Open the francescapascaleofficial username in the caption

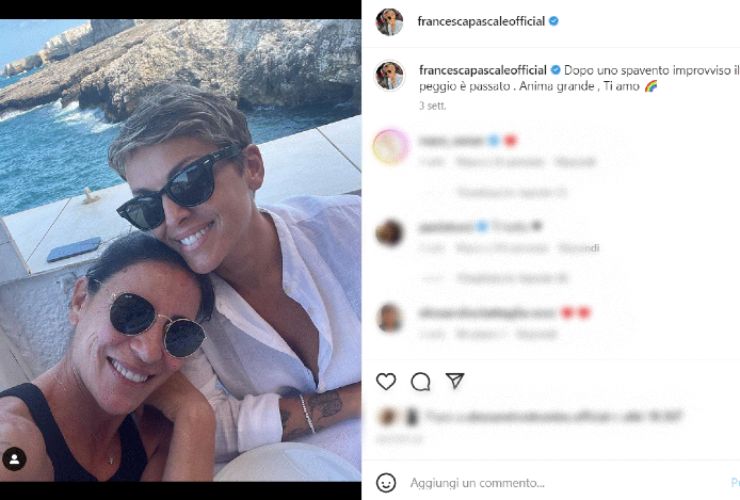coord(483,70)
